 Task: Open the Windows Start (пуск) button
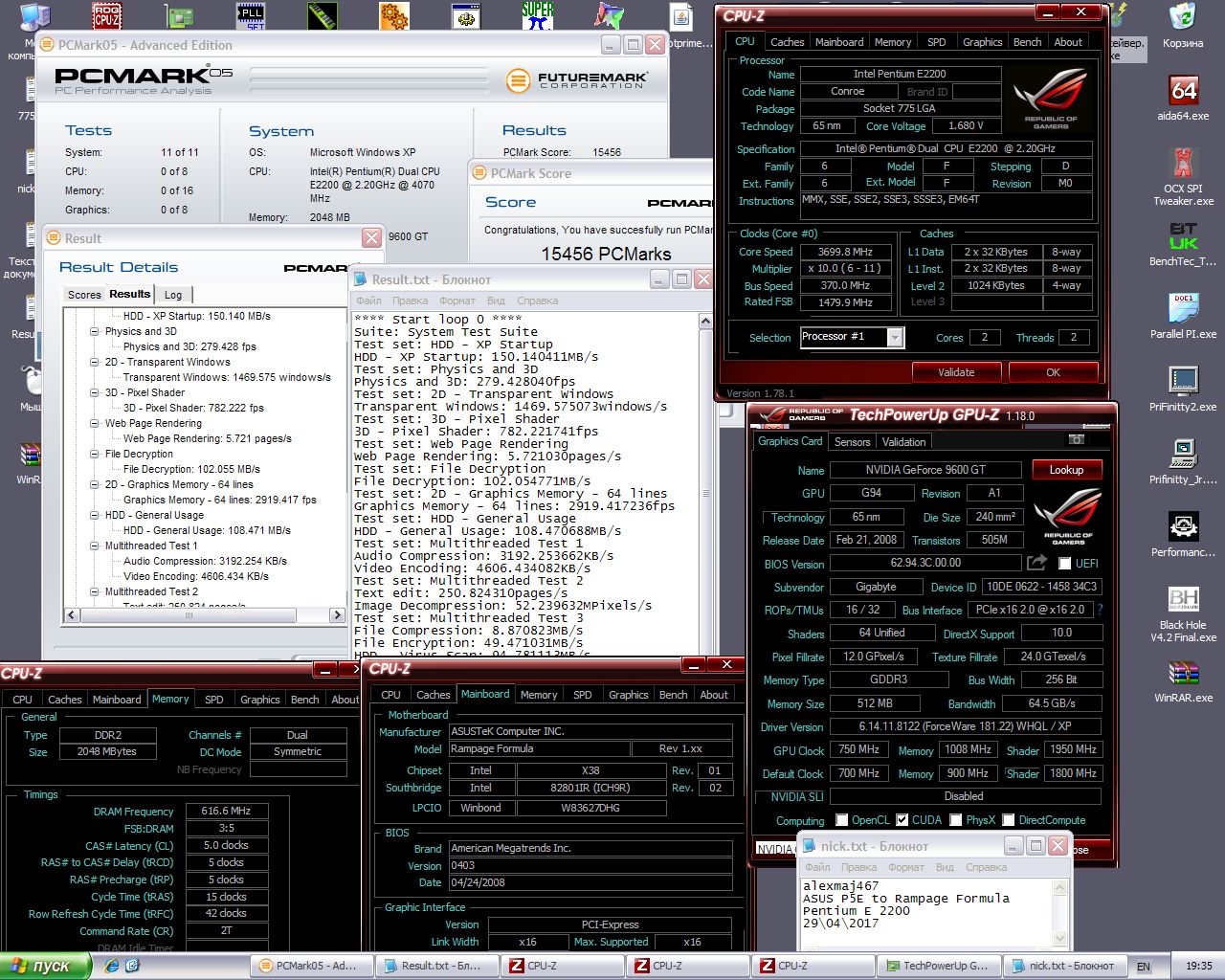tap(46, 967)
